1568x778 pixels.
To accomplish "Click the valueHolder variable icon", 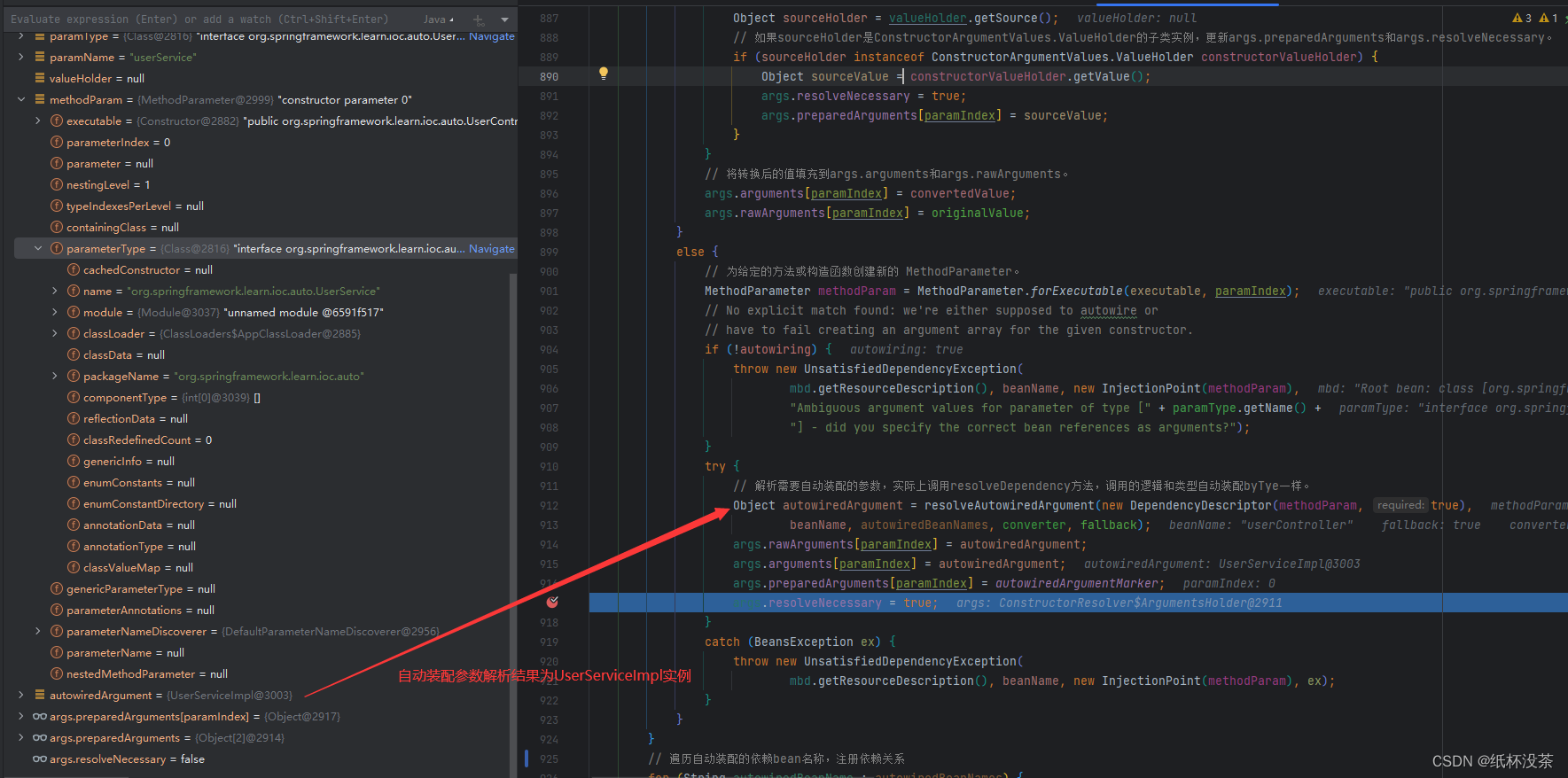I will [40, 78].
